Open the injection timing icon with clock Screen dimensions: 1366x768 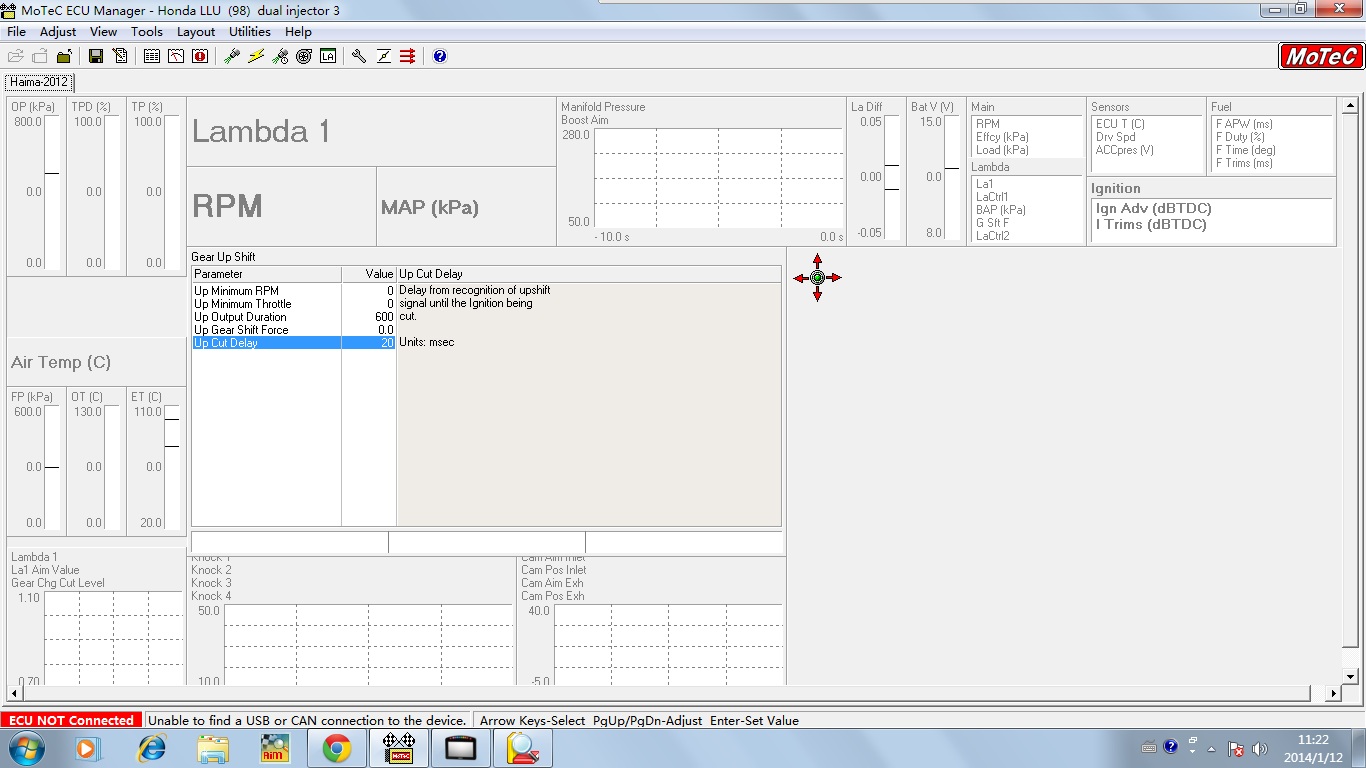pos(280,56)
